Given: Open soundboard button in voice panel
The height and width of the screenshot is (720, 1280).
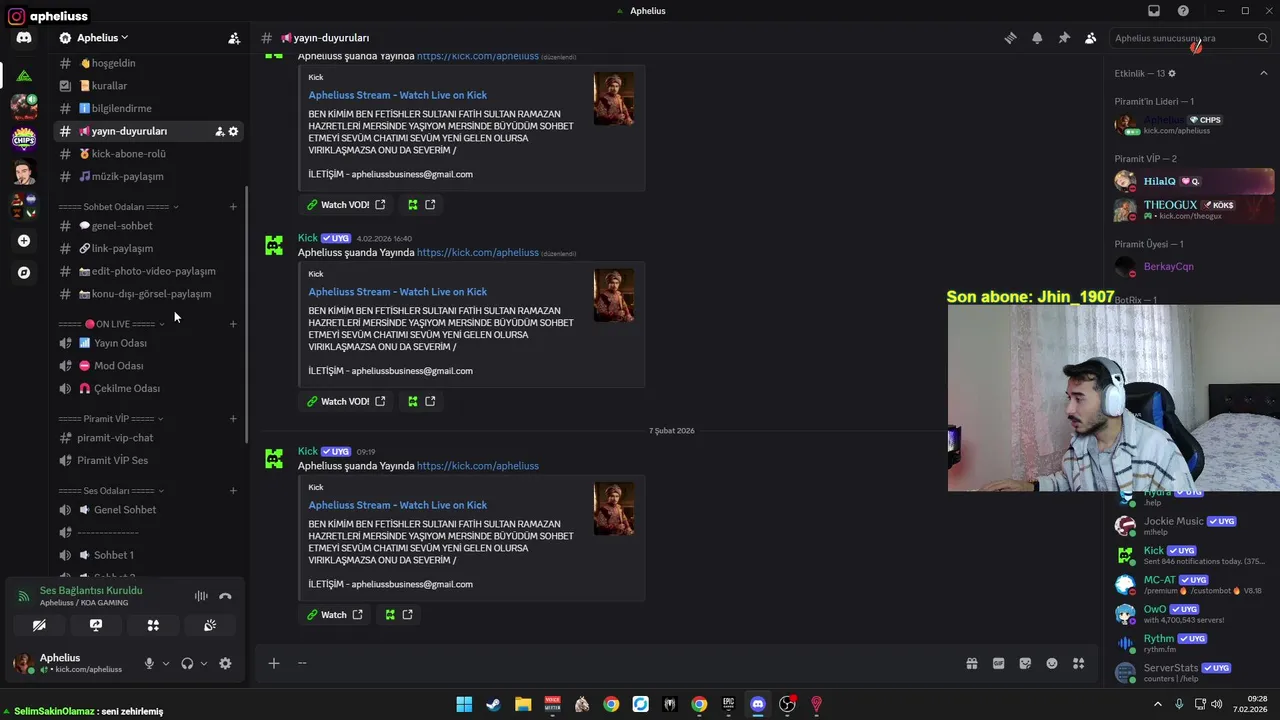Looking at the screenshot, I should (210, 625).
